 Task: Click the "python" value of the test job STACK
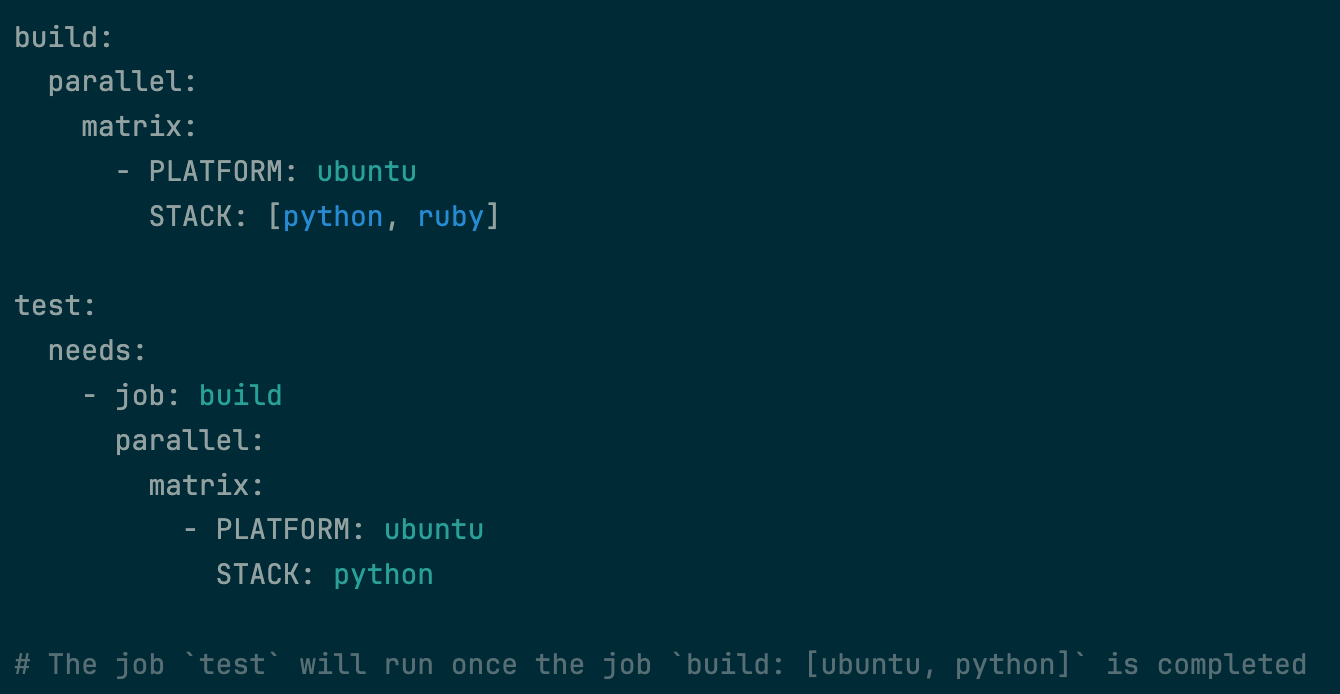pos(383,575)
